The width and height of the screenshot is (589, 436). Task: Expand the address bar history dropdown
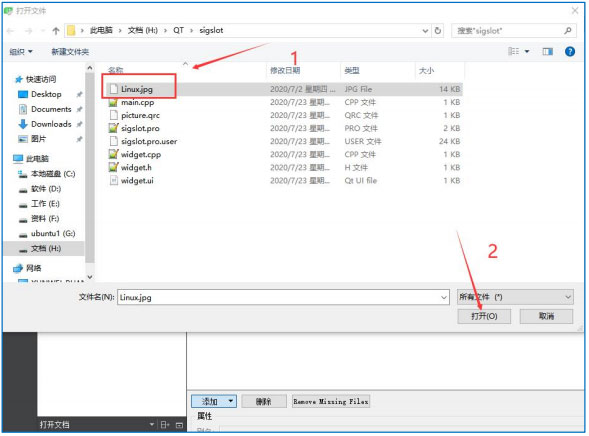(425, 31)
